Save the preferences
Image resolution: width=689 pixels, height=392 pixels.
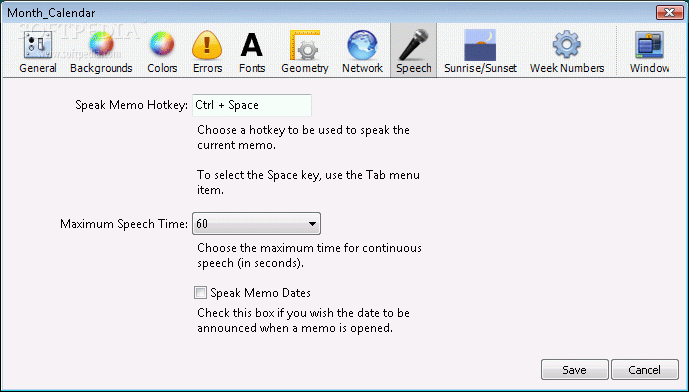coord(574,370)
